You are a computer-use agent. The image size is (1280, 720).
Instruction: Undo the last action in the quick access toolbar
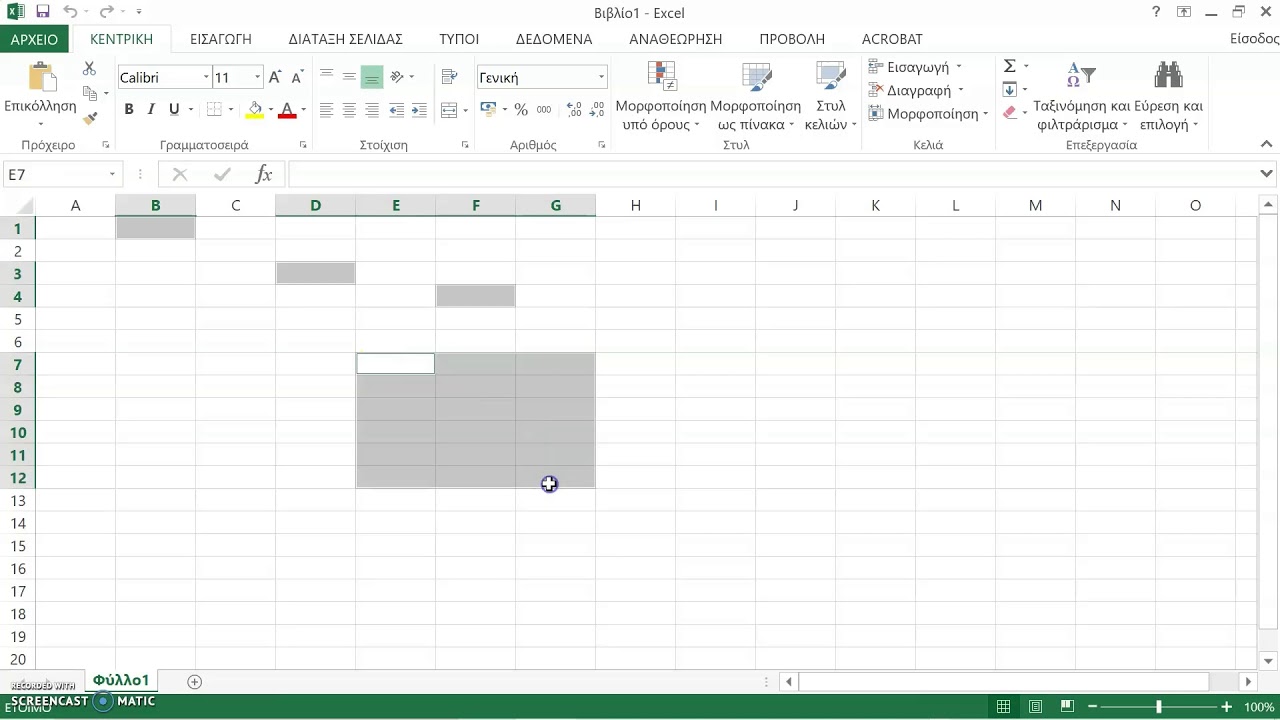[70, 12]
